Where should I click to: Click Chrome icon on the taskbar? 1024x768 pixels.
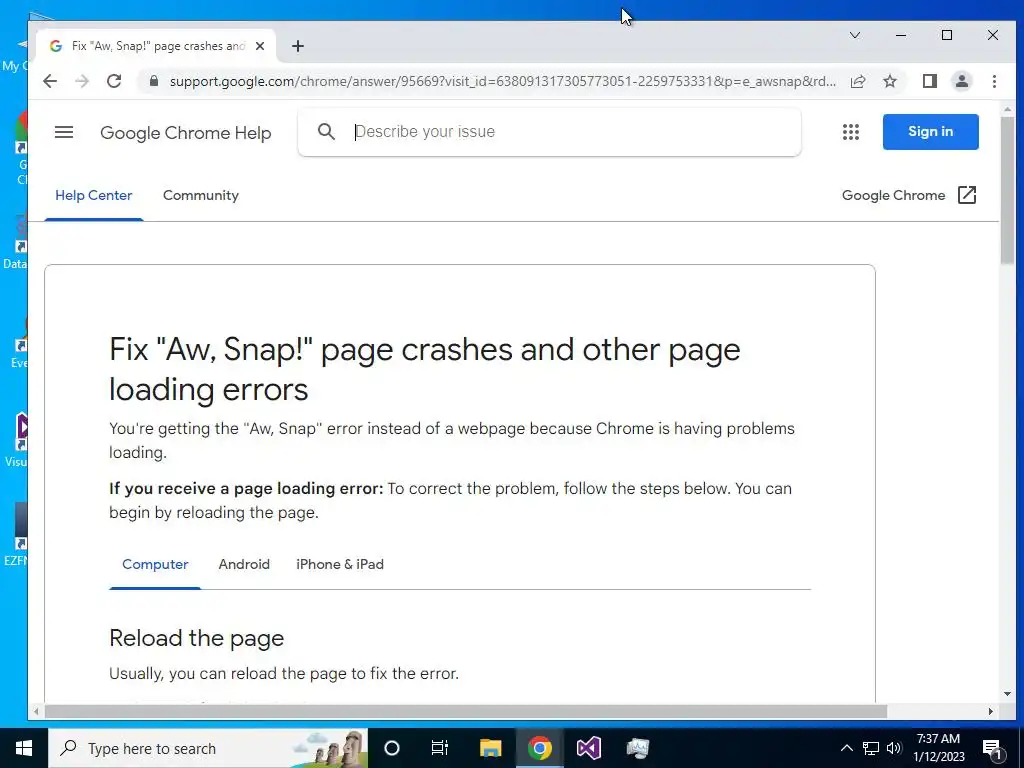[x=539, y=748]
